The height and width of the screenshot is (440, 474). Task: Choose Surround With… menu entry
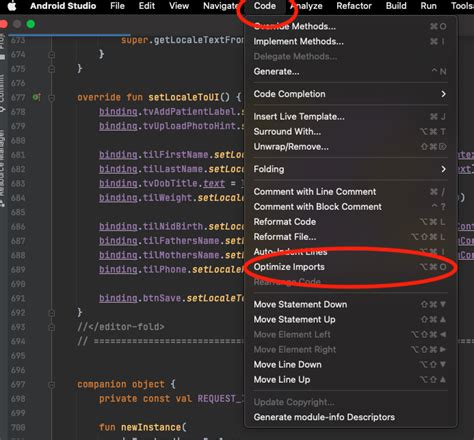351,132
